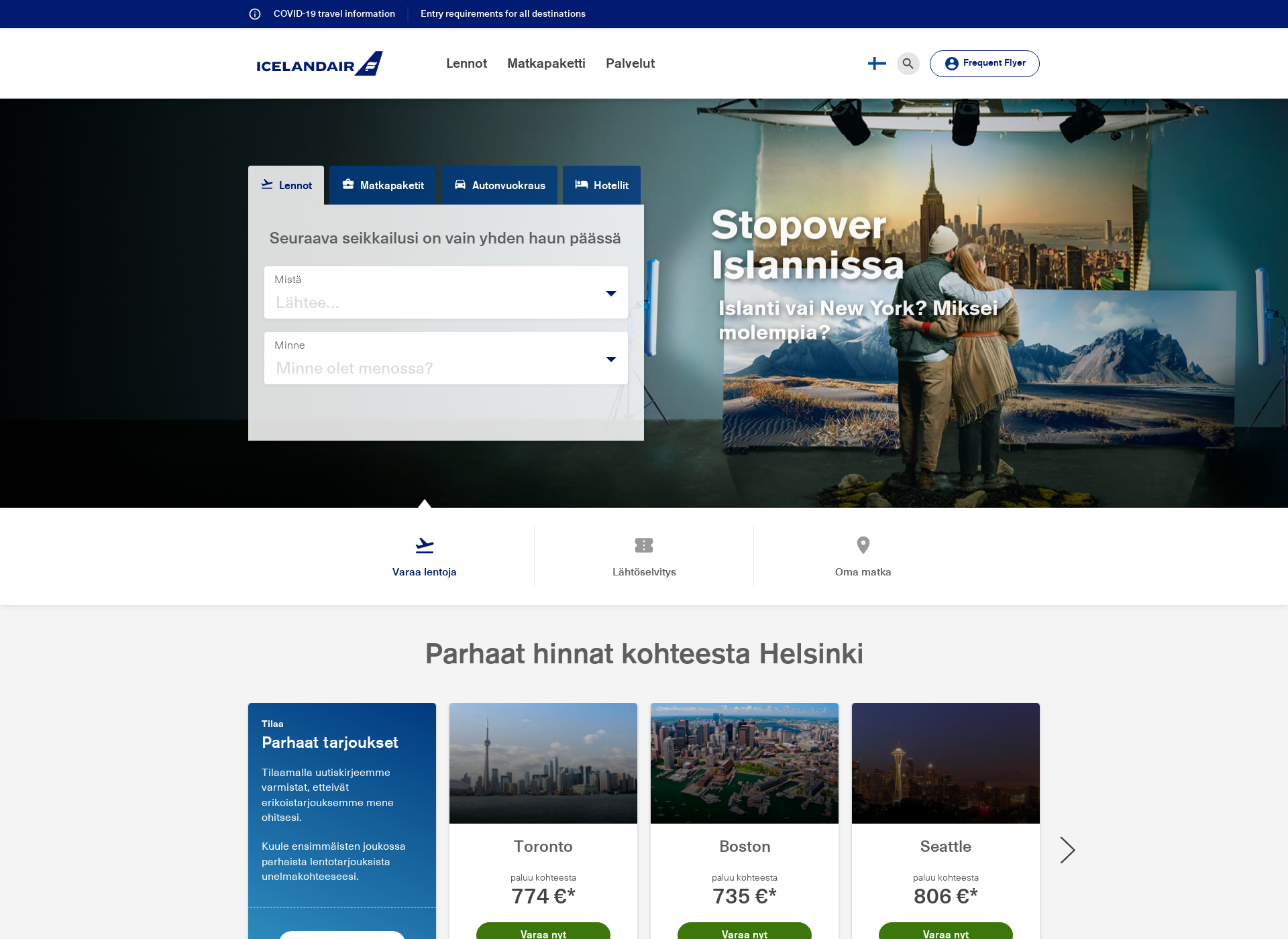Click Varaa nyt for Toronto

pos(543,932)
